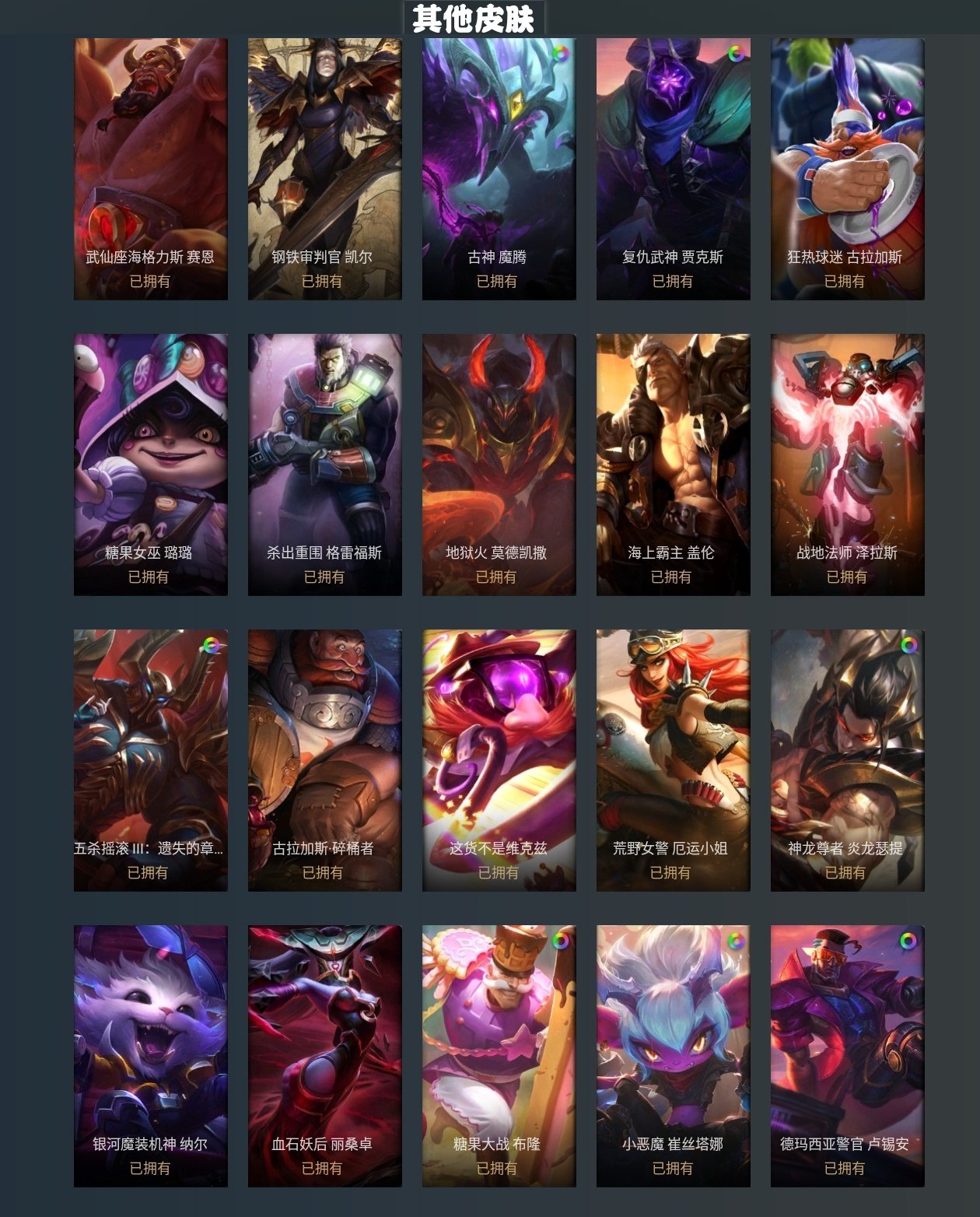This screenshot has width=980, height=1217.
Task: Click chroma icon on 德玛西亚警官 卢锡安 card
Action: [908, 941]
